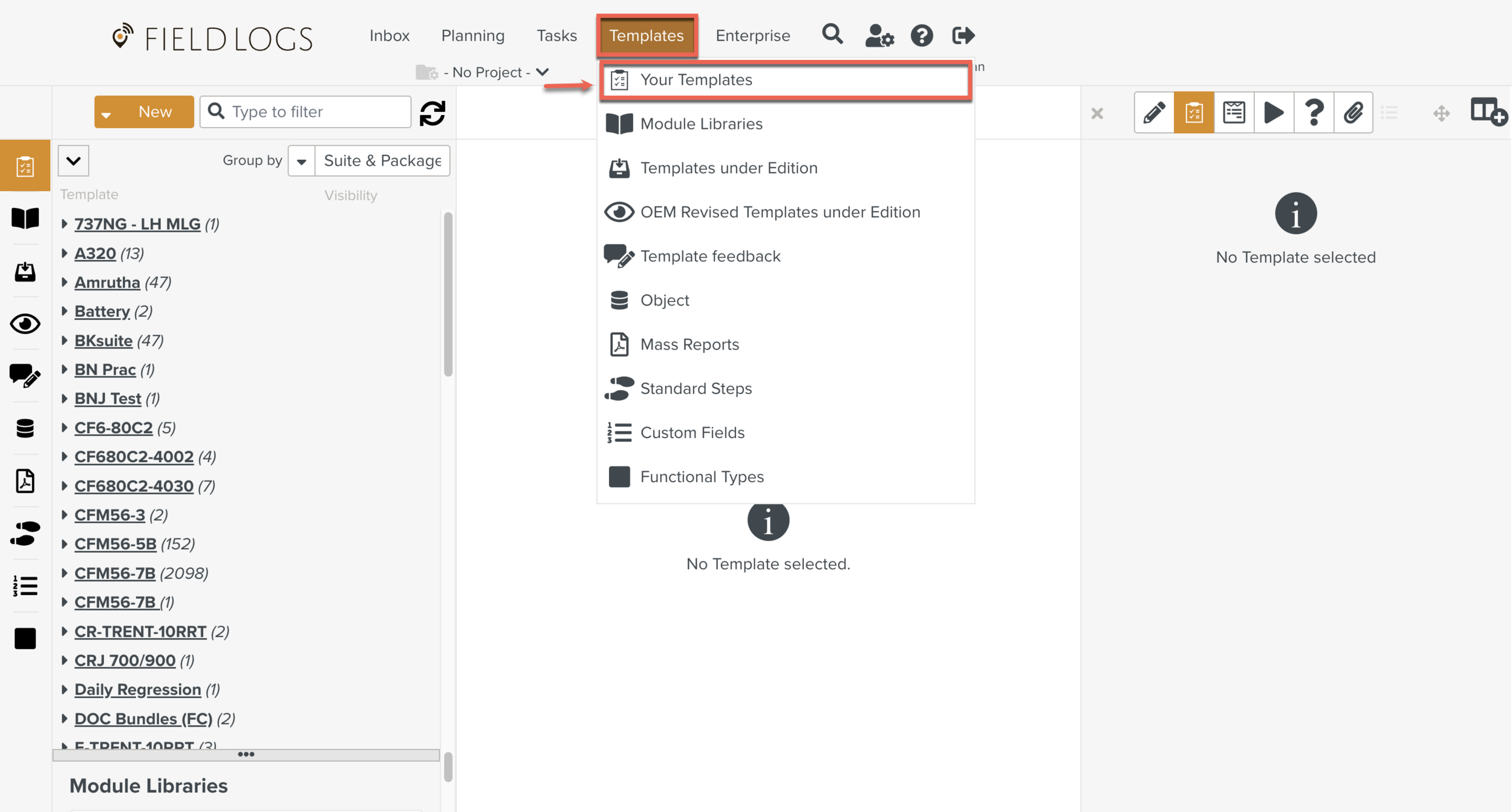Screen dimensions: 1512x812
Task: Open the Enterprise tab
Action: coord(753,36)
